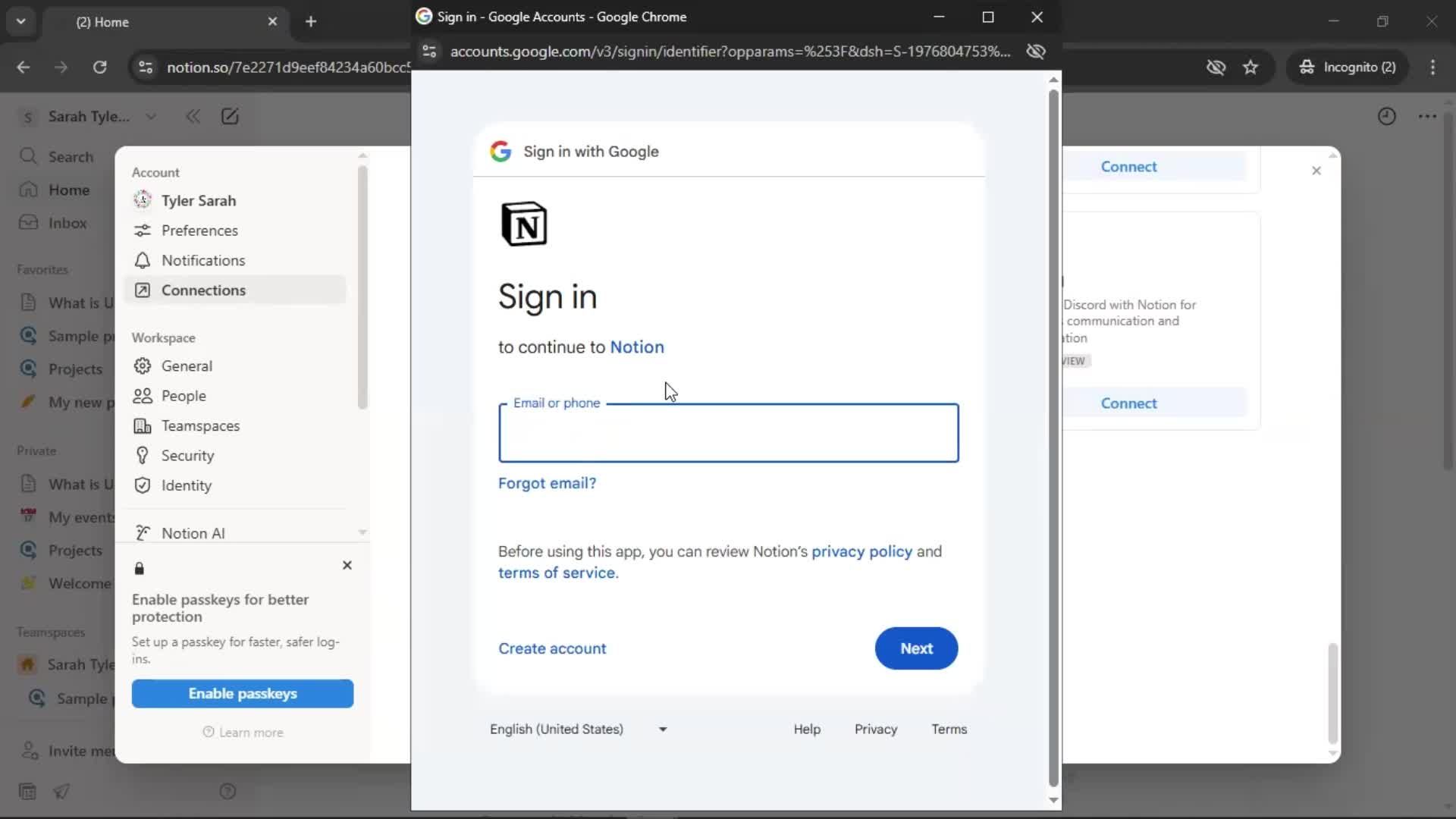Open Tyler Sarah account settings
The image size is (1456, 819).
click(x=235, y=200)
